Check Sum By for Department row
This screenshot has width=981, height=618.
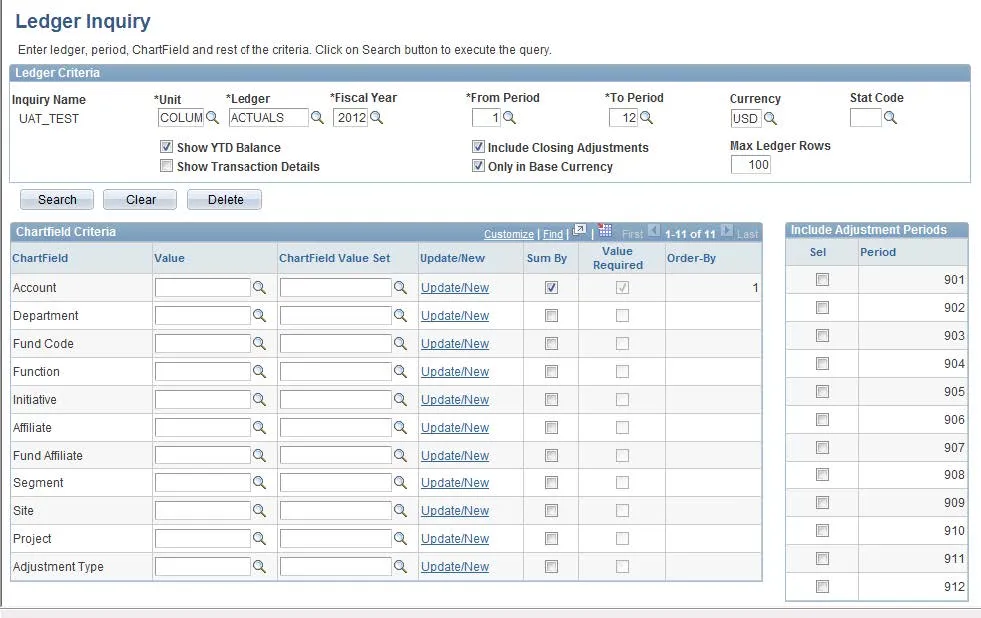pyautogui.click(x=551, y=316)
